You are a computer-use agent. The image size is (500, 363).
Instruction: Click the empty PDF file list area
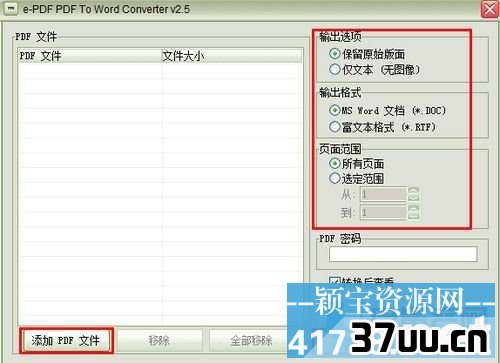click(x=160, y=193)
